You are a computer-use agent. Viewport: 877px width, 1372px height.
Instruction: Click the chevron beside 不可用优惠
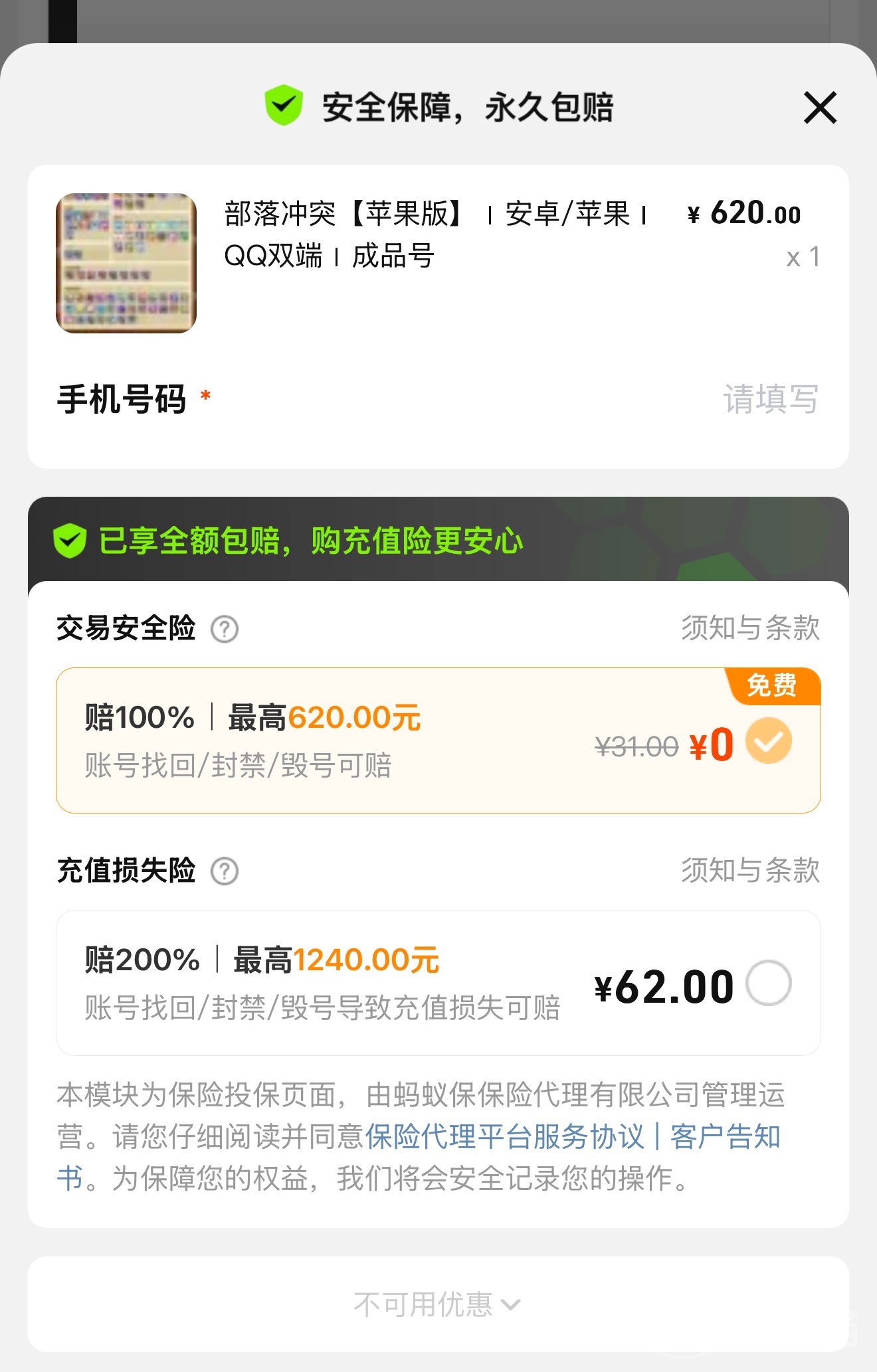511,1305
